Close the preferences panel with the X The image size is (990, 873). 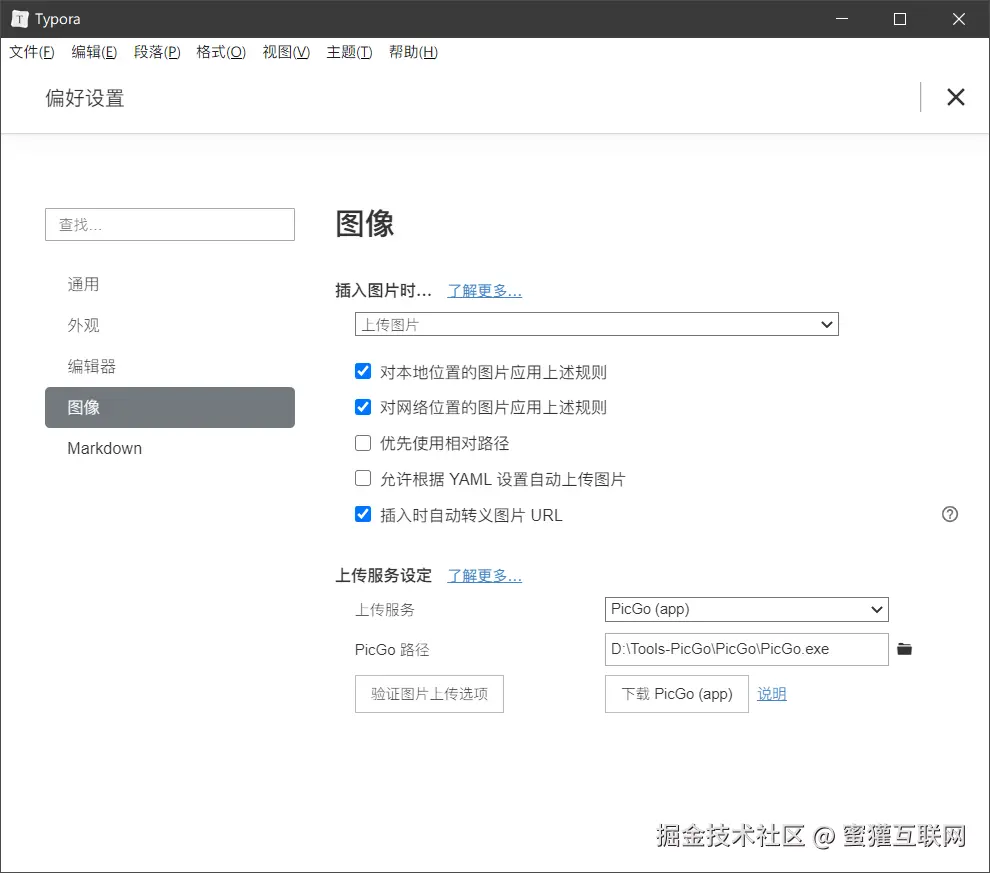955,97
